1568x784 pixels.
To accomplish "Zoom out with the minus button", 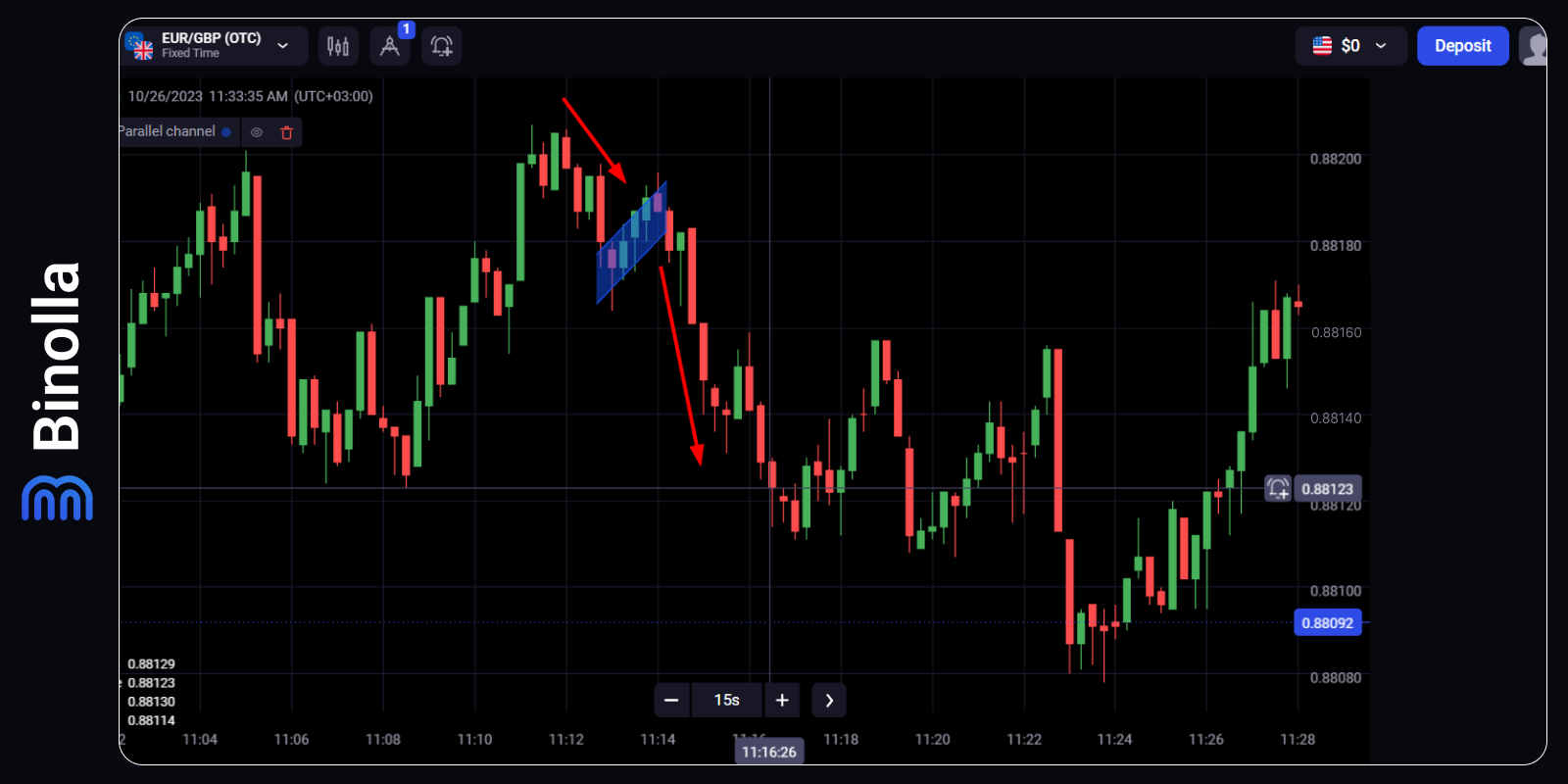I will [671, 700].
